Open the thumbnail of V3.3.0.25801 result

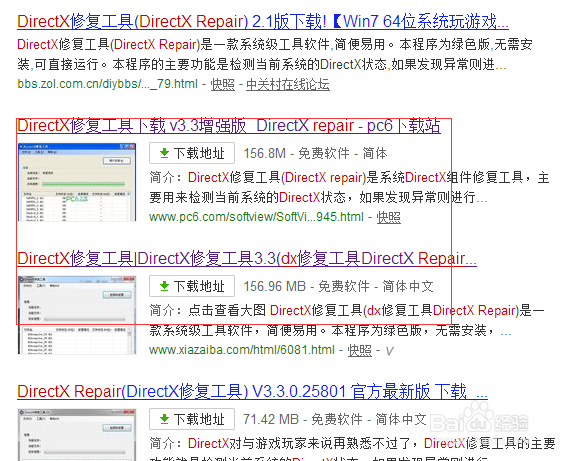click(77, 435)
